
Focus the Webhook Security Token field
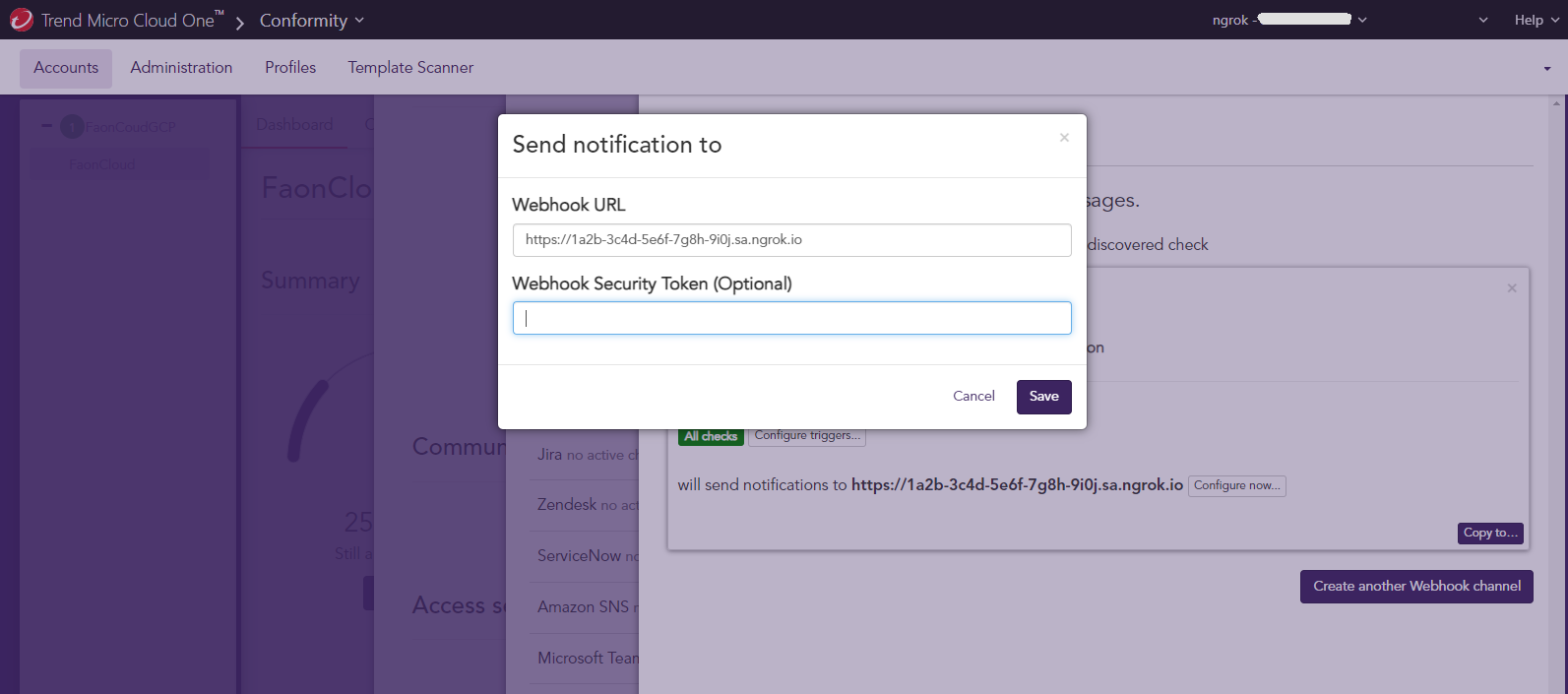coord(791,318)
